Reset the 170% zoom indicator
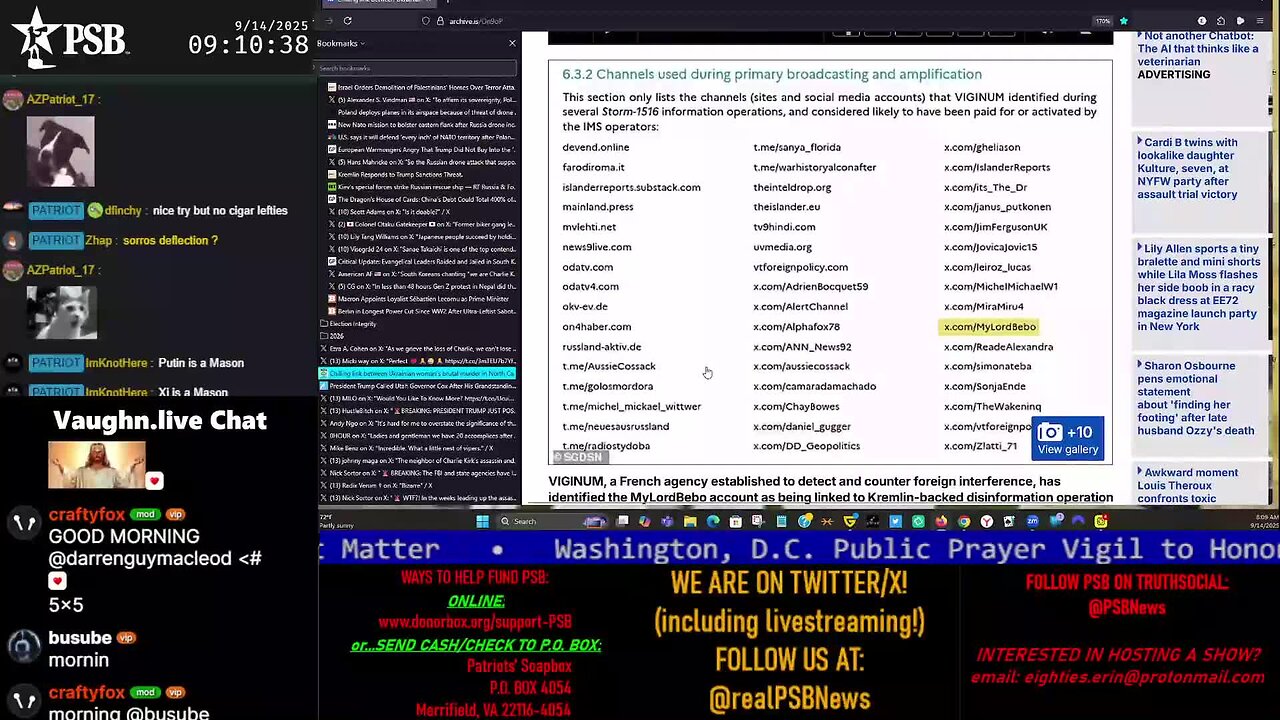This screenshot has height=720, width=1280. tap(1103, 21)
